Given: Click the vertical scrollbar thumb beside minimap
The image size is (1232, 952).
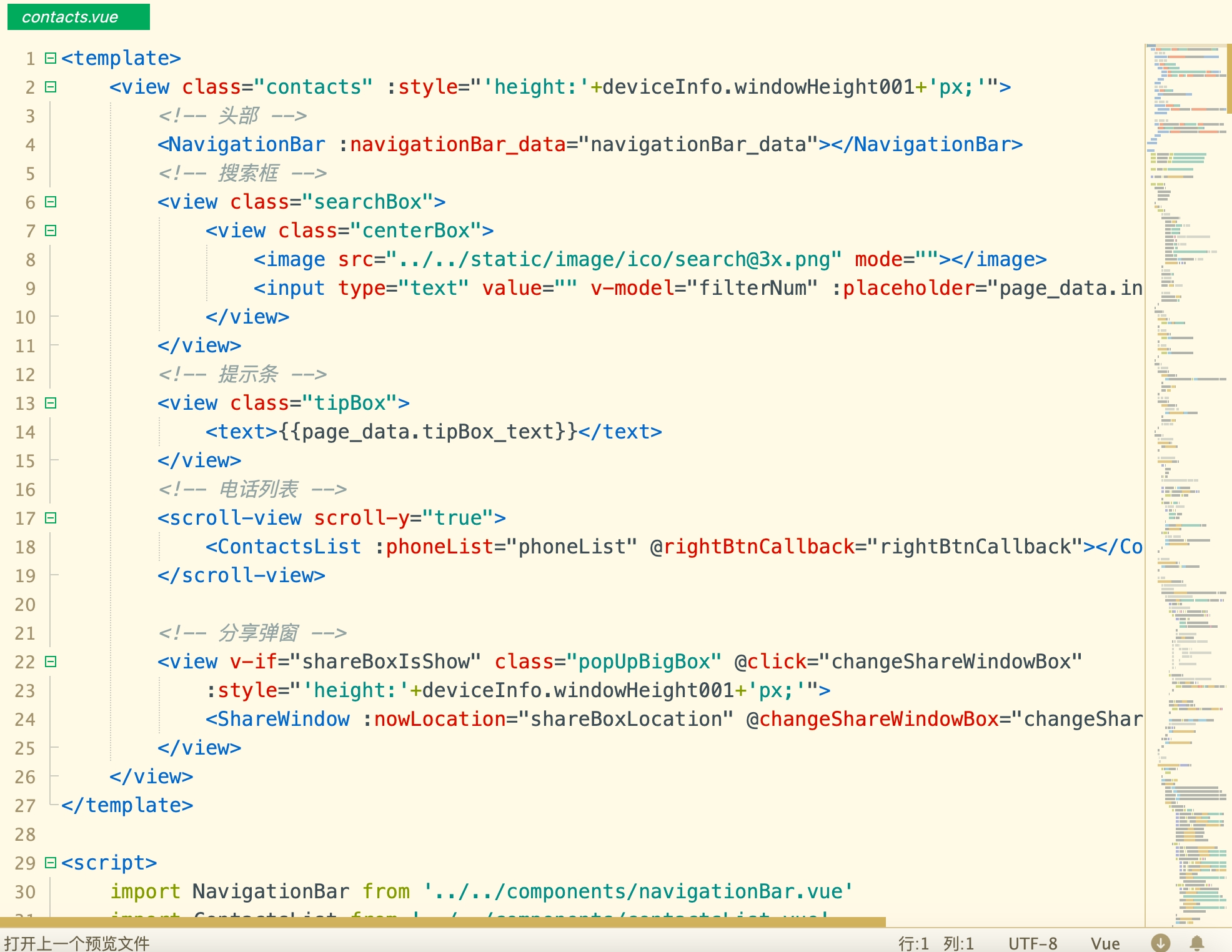Looking at the screenshot, I should coord(1229,78).
